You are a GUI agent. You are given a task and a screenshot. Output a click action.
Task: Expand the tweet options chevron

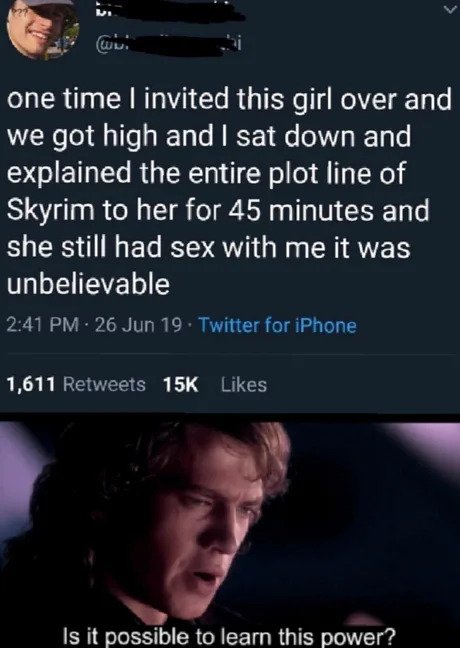450,9
